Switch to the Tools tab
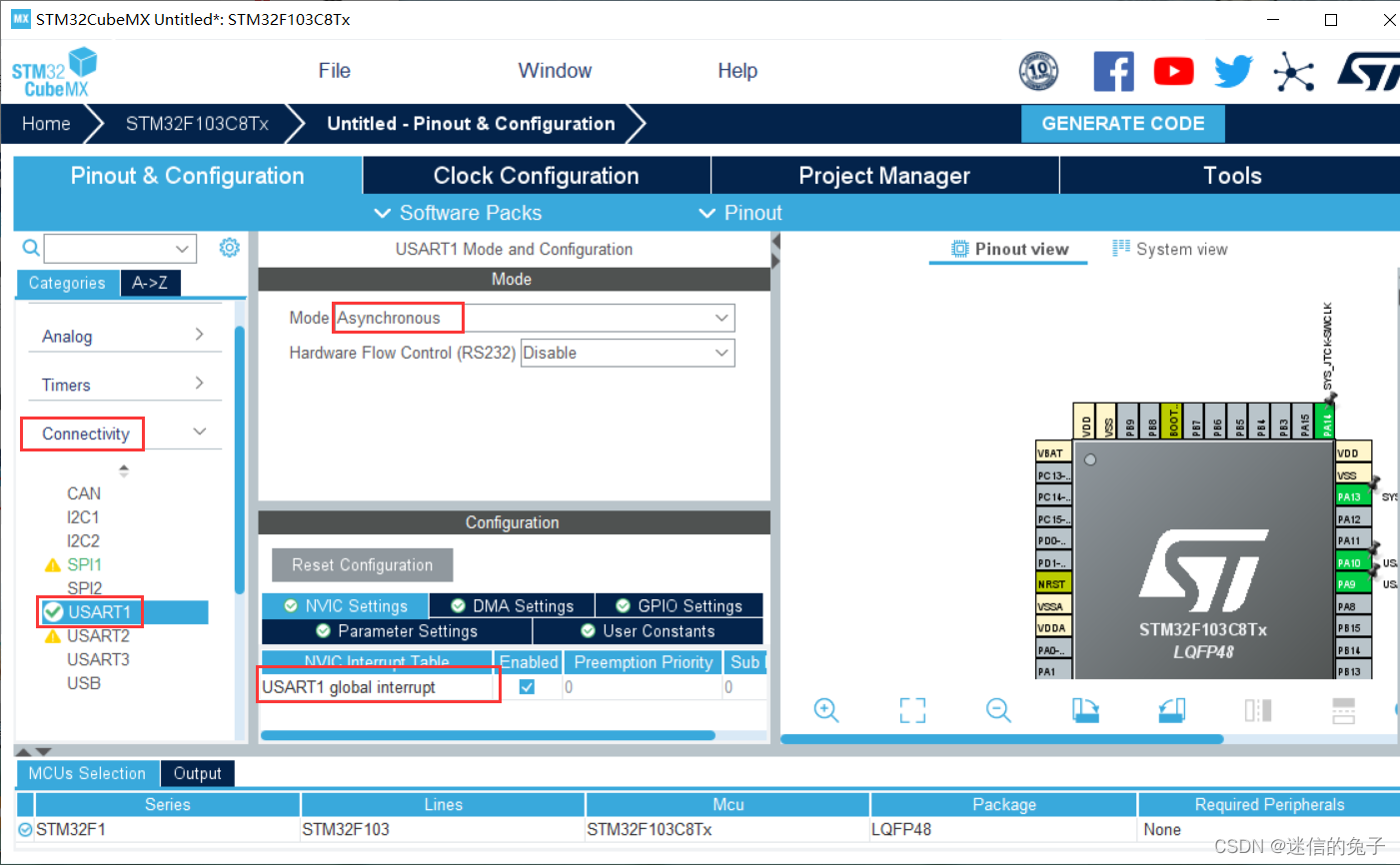1400x865 pixels. [x=1230, y=176]
